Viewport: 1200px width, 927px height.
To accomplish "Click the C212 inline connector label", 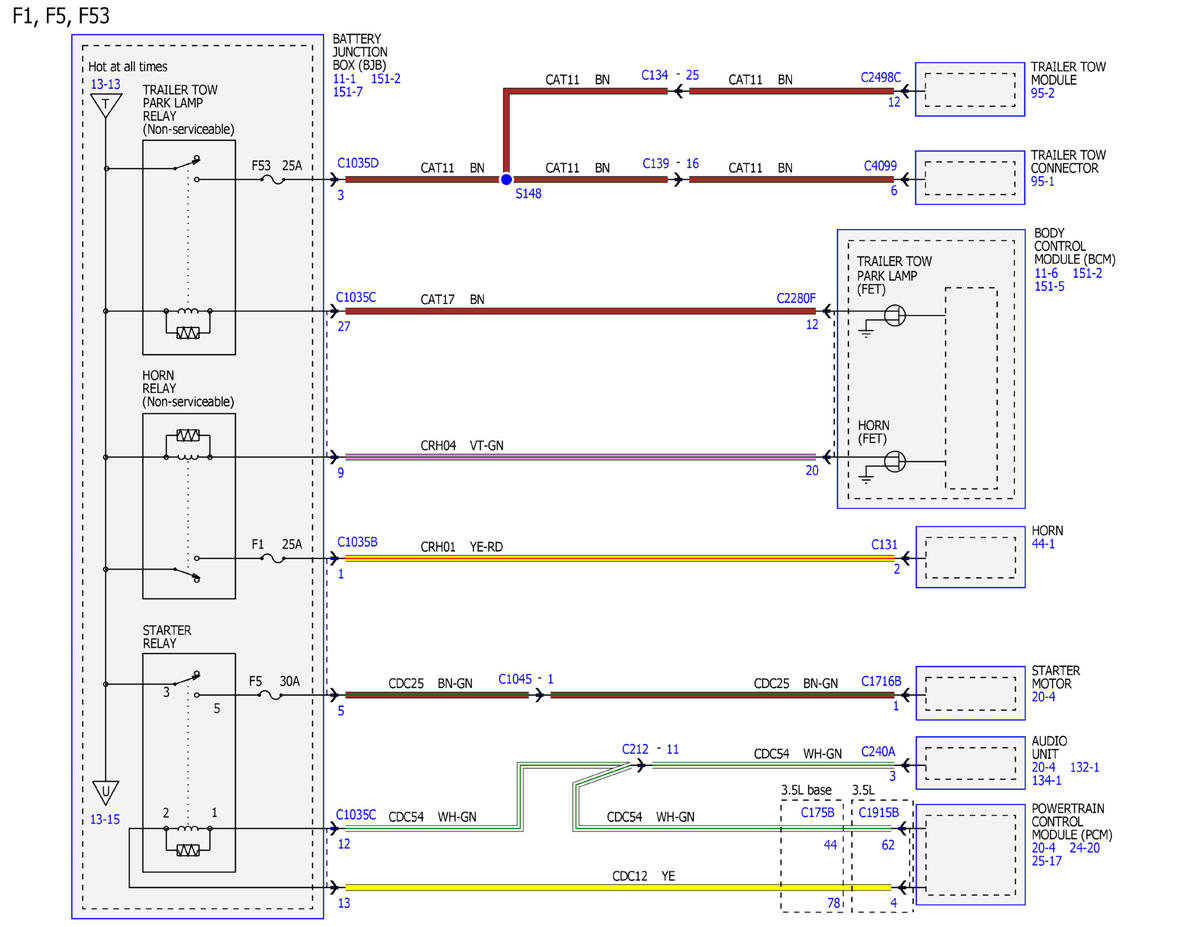I will (x=635, y=749).
